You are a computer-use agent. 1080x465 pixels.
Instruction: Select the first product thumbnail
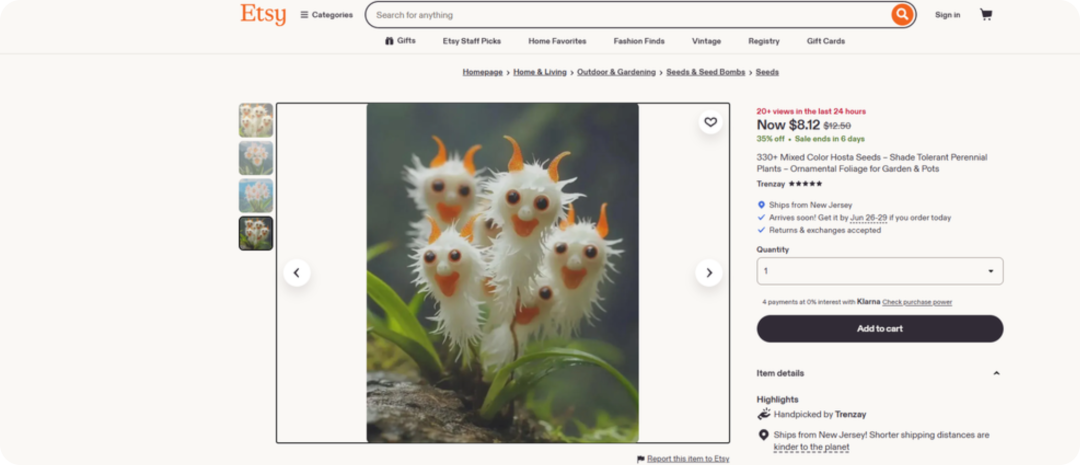point(256,121)
